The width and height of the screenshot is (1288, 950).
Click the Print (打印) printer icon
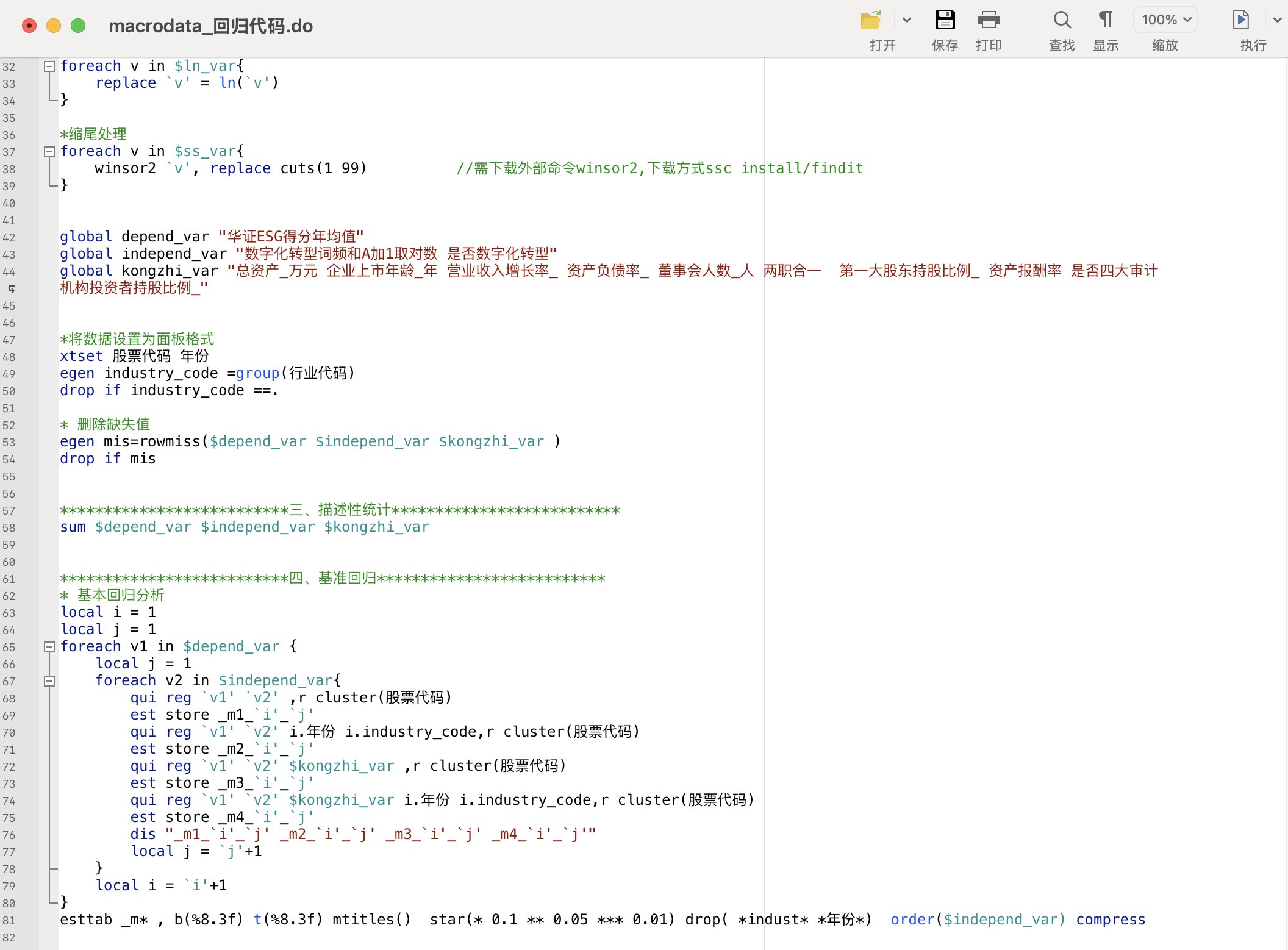click(x=989, y=20)
